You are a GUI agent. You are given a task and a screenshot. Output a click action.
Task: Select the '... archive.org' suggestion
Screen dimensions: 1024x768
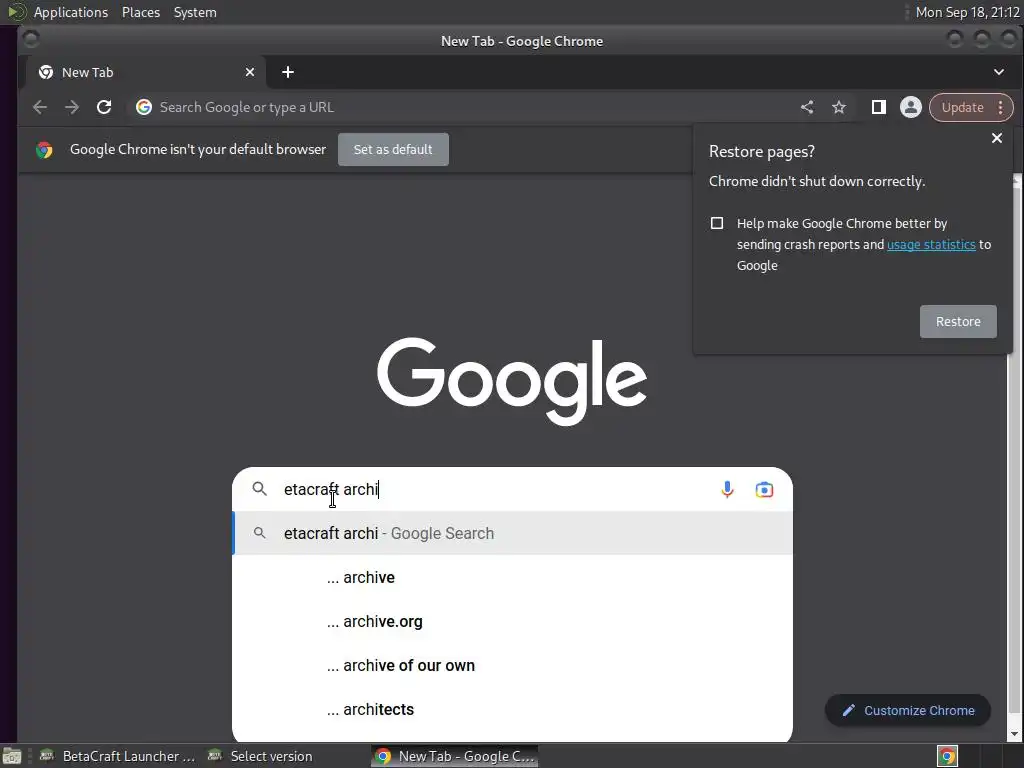pos(513,621)
